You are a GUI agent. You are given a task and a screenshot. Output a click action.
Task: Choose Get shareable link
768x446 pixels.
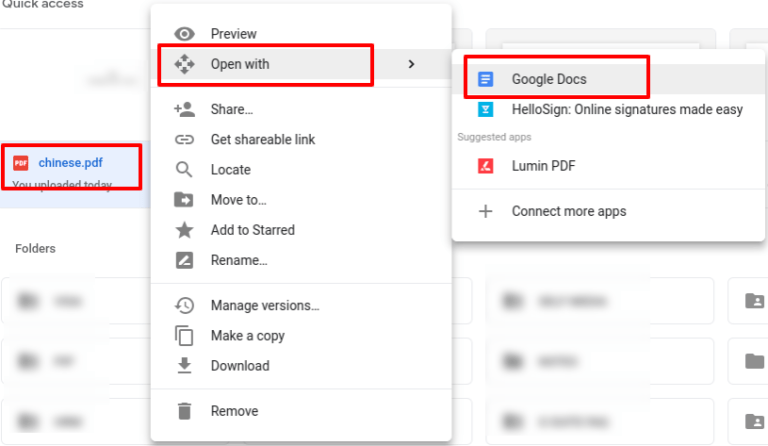tap(301, 140)
